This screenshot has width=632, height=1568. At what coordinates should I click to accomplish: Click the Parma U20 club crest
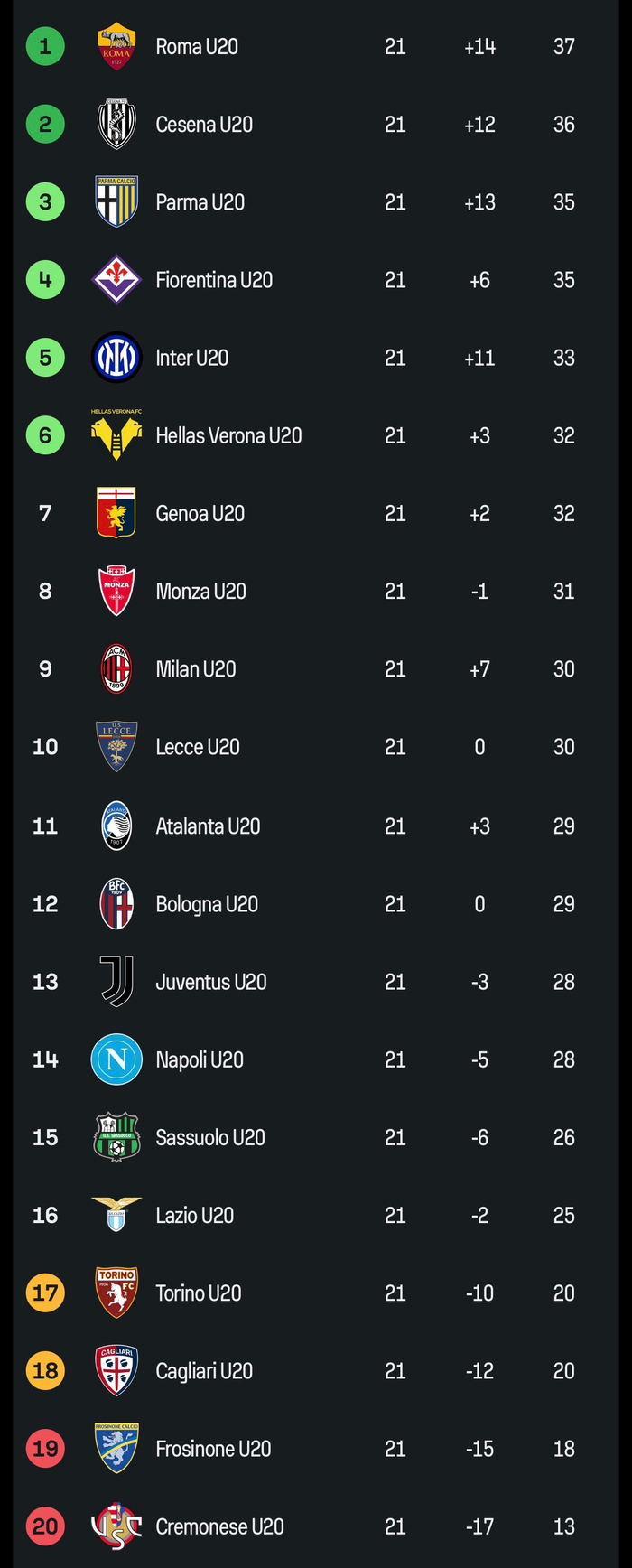coord(116,201)
